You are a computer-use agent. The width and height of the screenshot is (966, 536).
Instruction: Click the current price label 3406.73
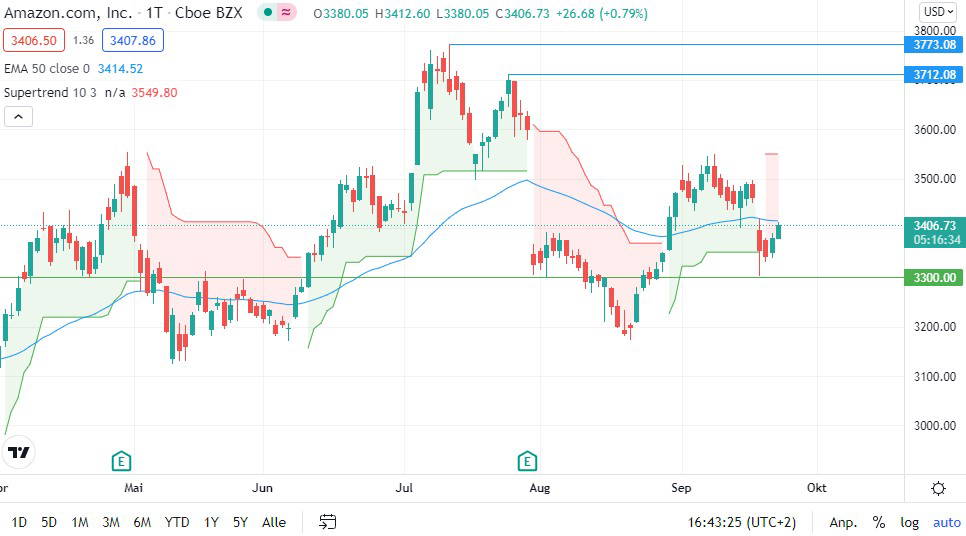tap(935, 225)
